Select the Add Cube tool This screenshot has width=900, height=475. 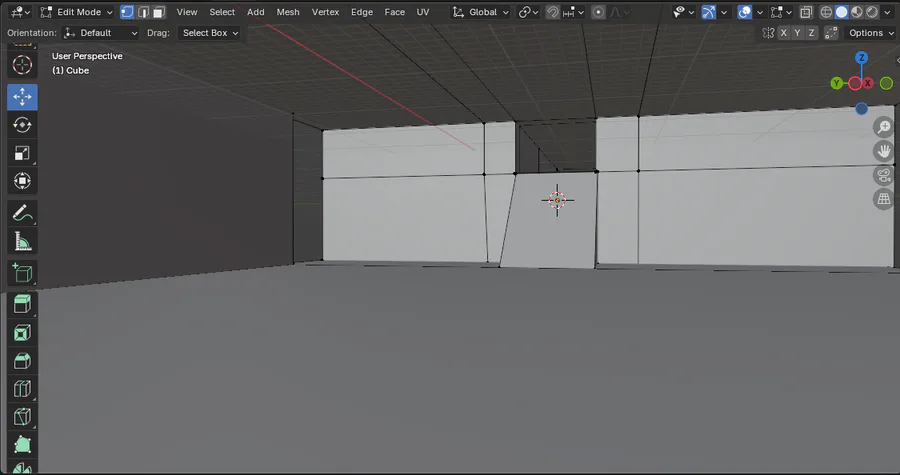coord(22,273)
